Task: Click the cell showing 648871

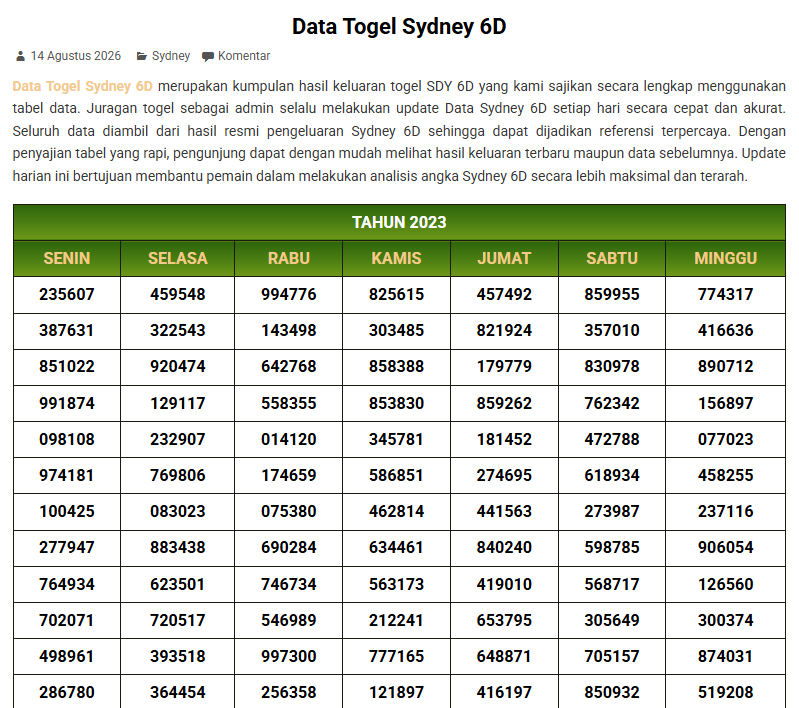Action: (504, 657)
